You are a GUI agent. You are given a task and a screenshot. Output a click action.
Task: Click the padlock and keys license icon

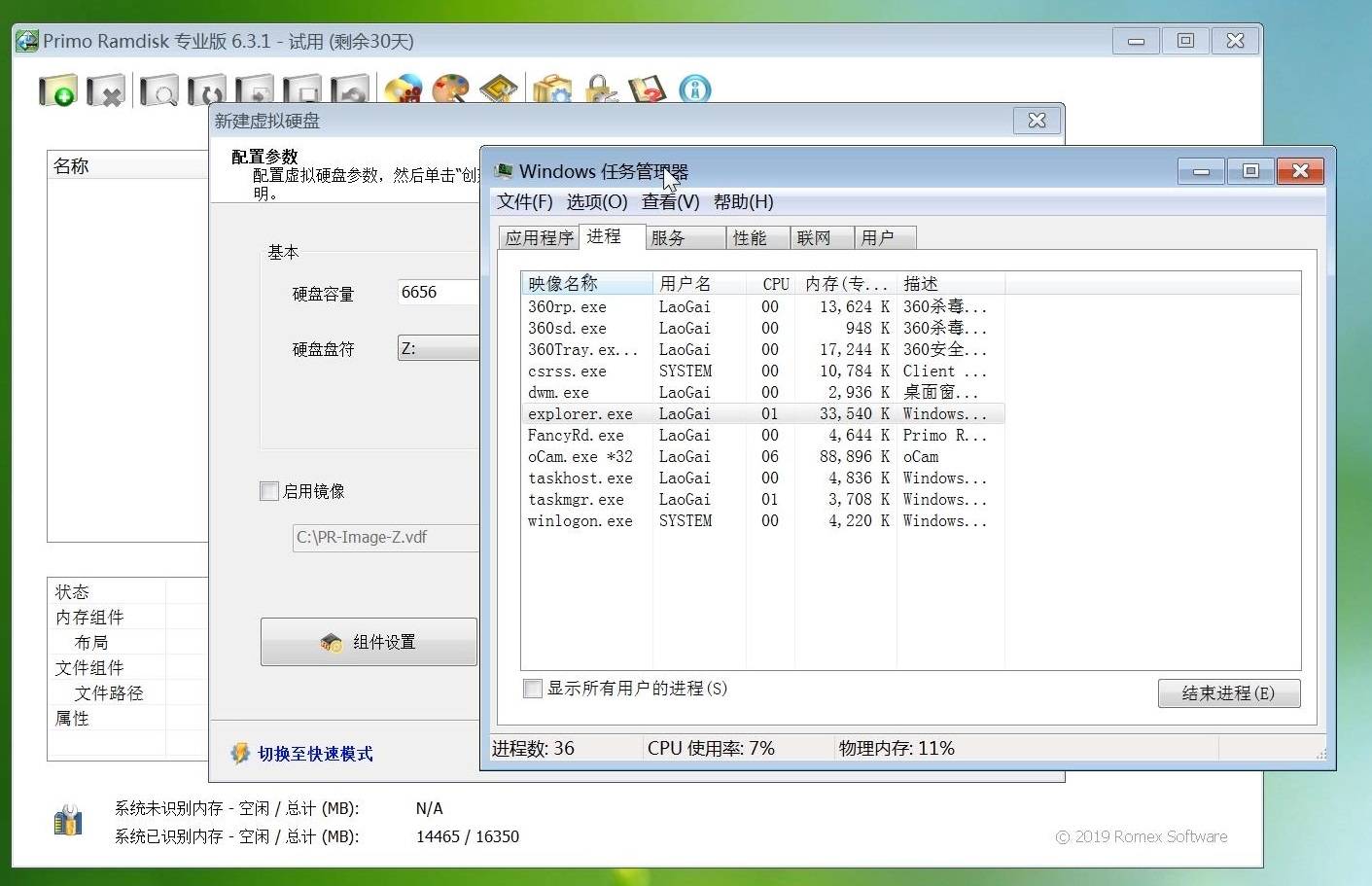(x=600, y=89)
